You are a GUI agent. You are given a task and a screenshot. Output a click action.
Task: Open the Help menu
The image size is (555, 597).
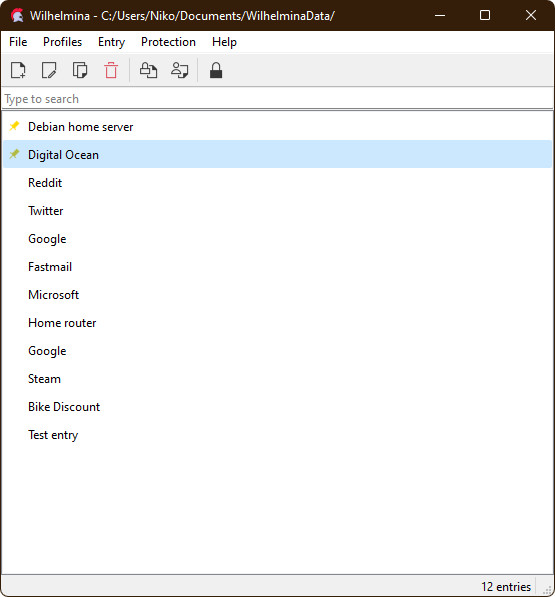[x=224, y=42]
